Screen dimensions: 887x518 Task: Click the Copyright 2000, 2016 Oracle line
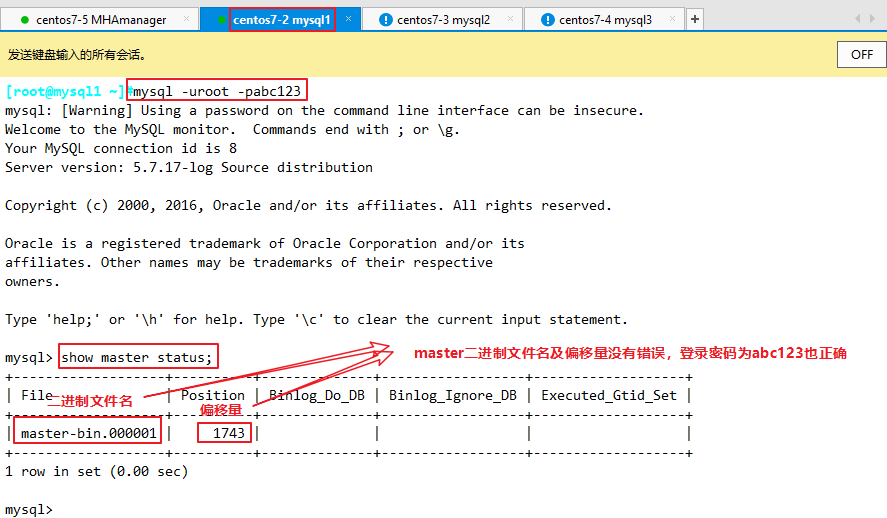pos(308,206)
